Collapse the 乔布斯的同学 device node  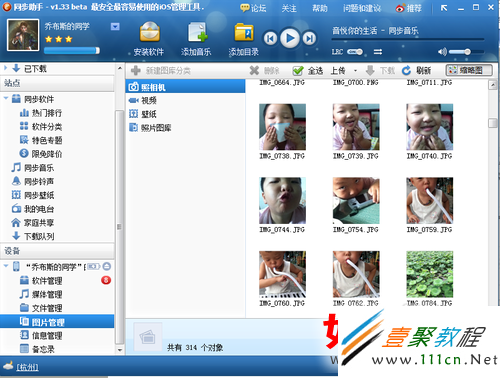tap(6, 266)
